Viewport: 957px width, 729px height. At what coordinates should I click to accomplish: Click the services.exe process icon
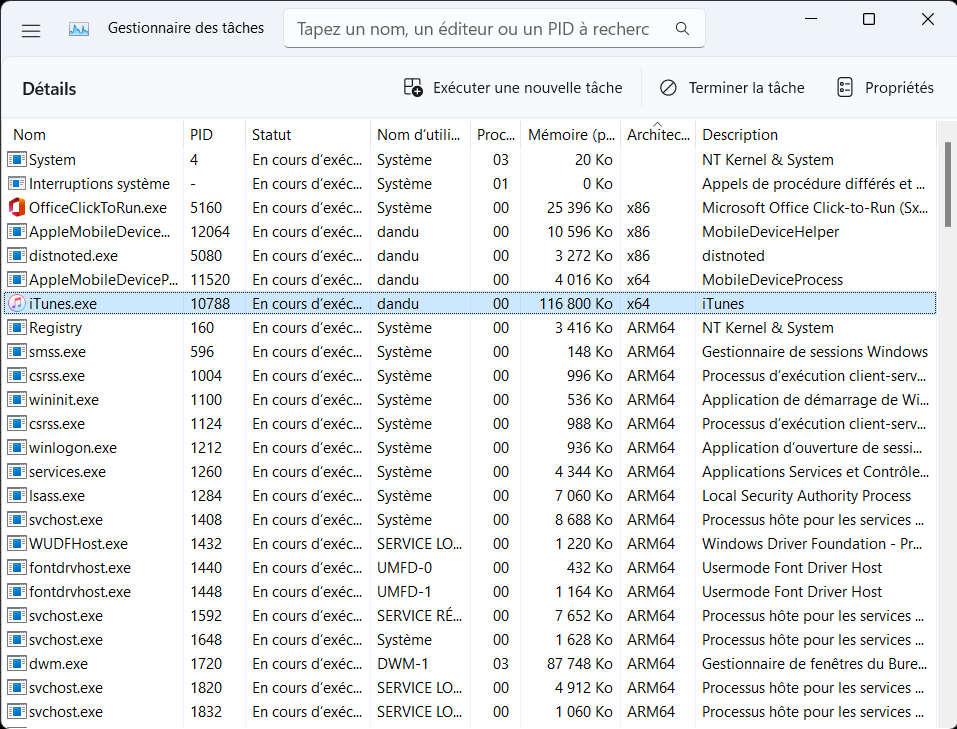point(16,472)
